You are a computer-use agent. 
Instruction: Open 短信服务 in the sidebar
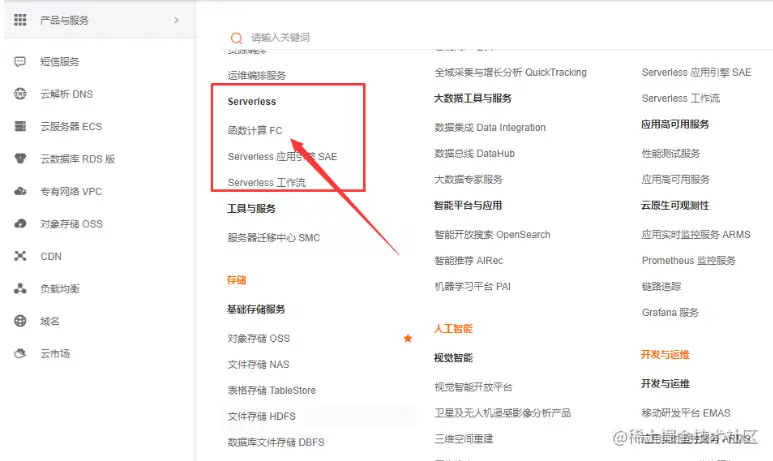click(x=60, y=62)
